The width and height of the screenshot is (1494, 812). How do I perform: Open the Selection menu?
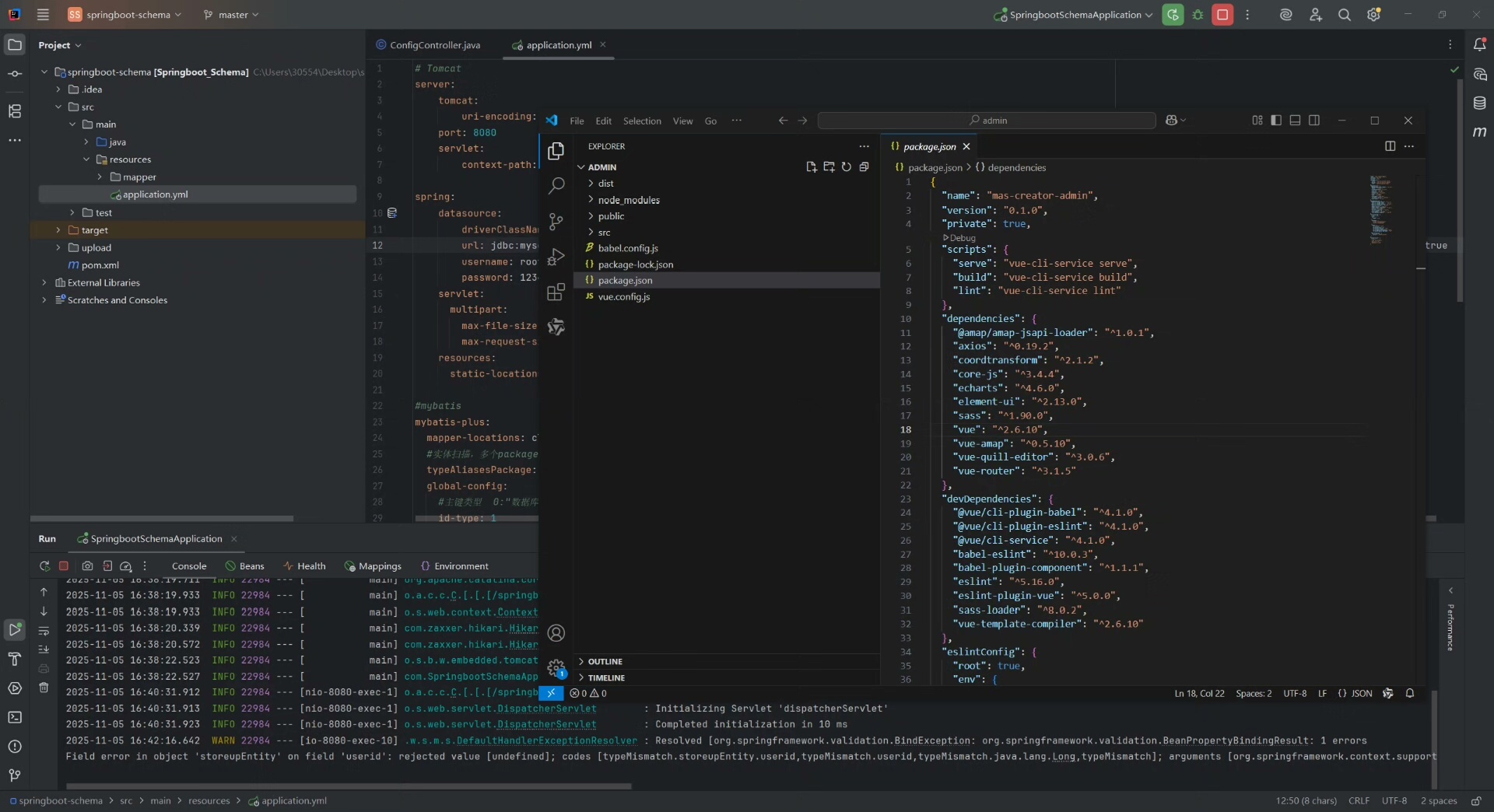pyautogui.click(x=641, y=121)
